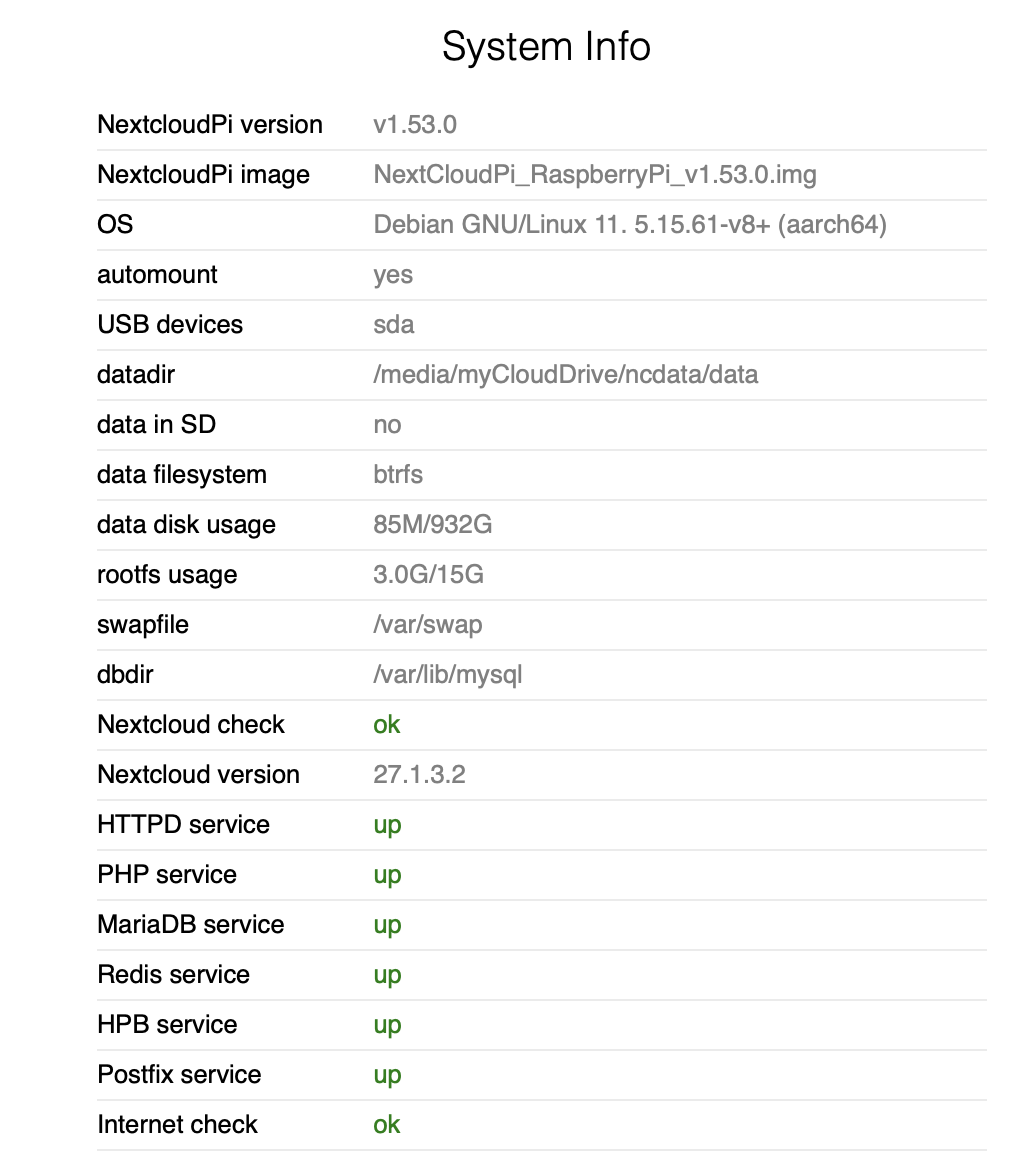1030x1156 pixels.
Task: Click the datadir path /media/myCloudDrive/ncdata/data
Action: point(566,375)
